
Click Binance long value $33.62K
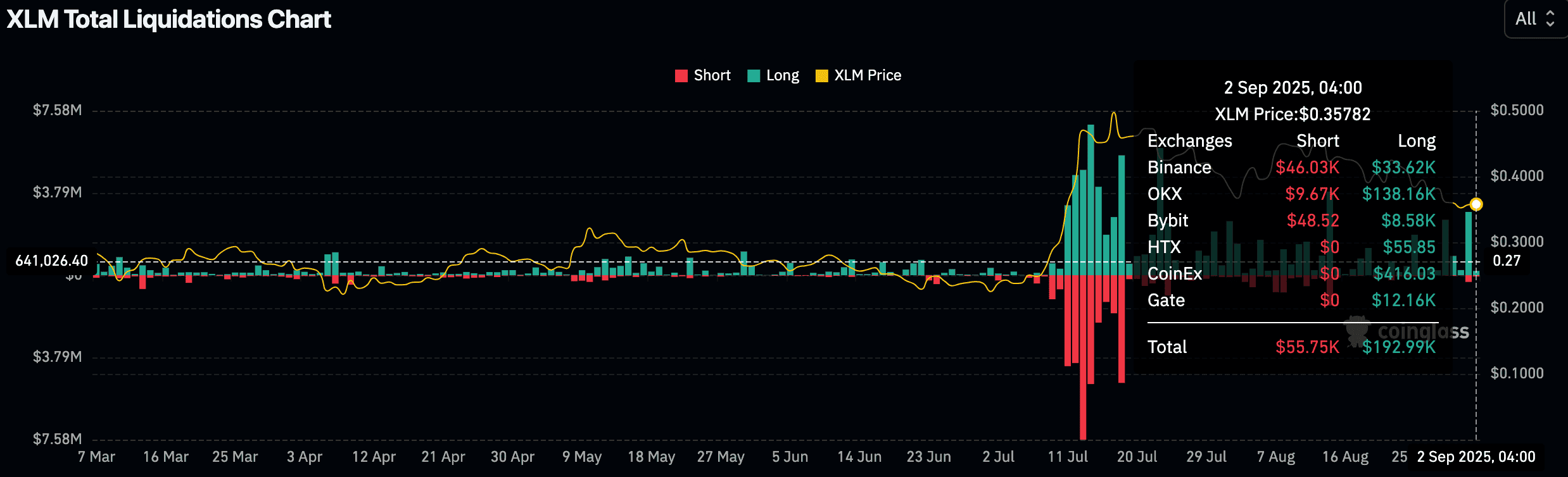tap(1403, 167)
